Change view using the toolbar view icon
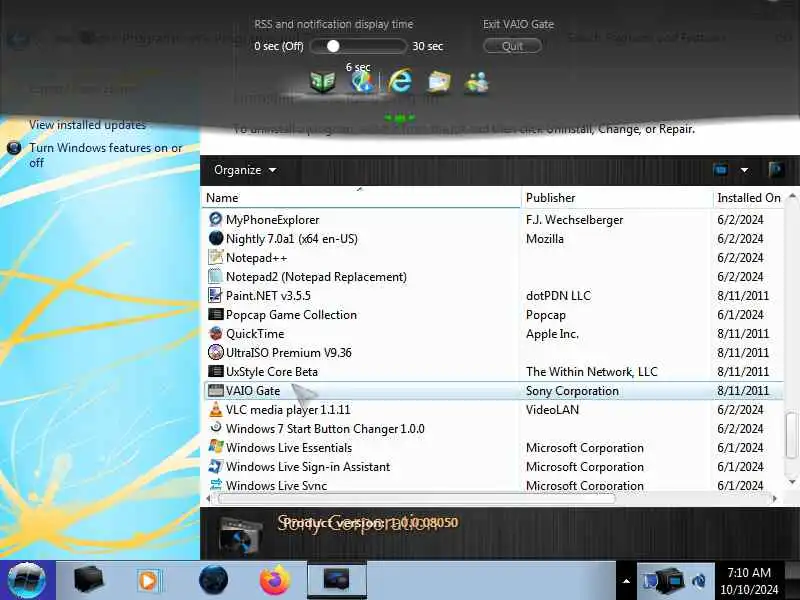This screenshot has width=800, height=600. point(721,169)
